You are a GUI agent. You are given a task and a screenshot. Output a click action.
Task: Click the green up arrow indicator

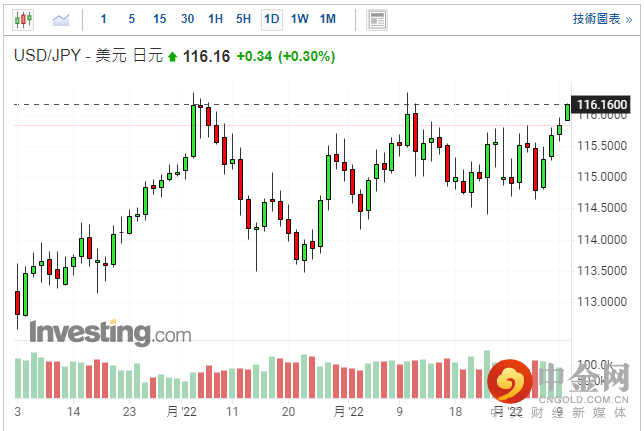click(172, 58)
